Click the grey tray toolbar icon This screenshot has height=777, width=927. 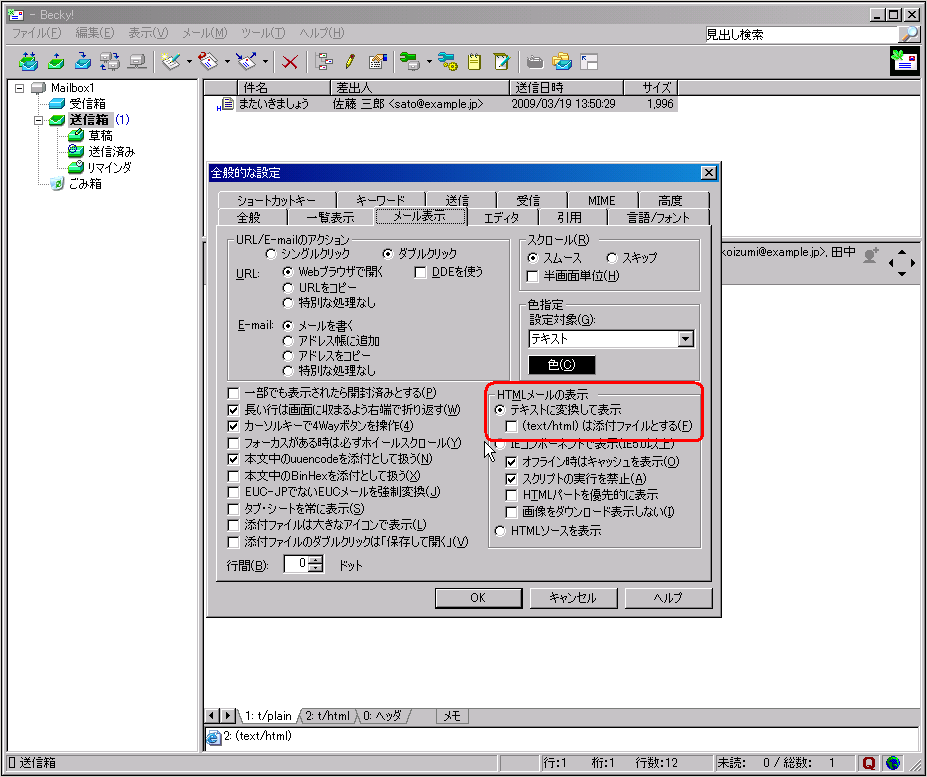pyautogui.click(x=534, y=61)
